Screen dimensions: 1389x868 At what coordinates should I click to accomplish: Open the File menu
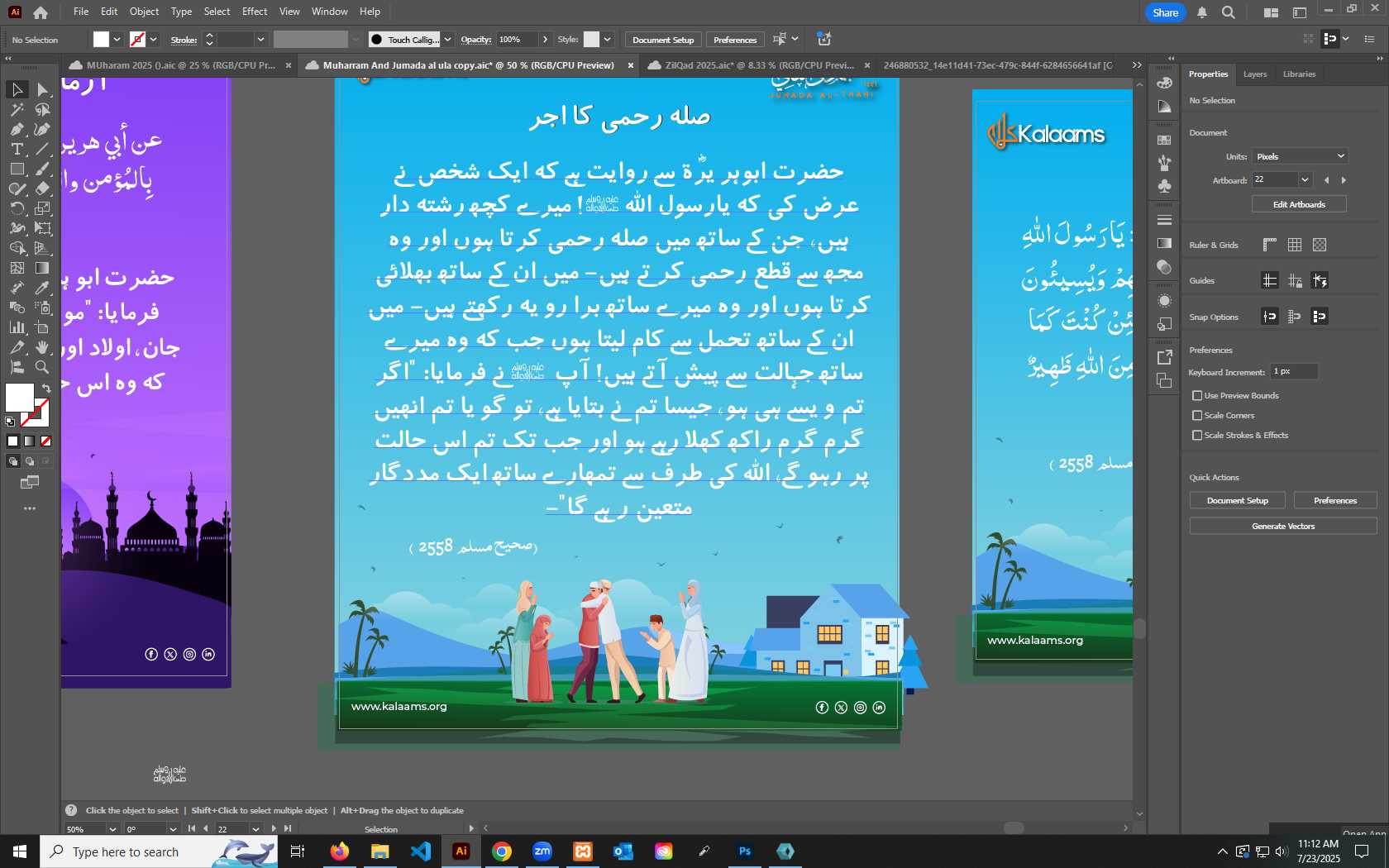click(x=81, y=12)
